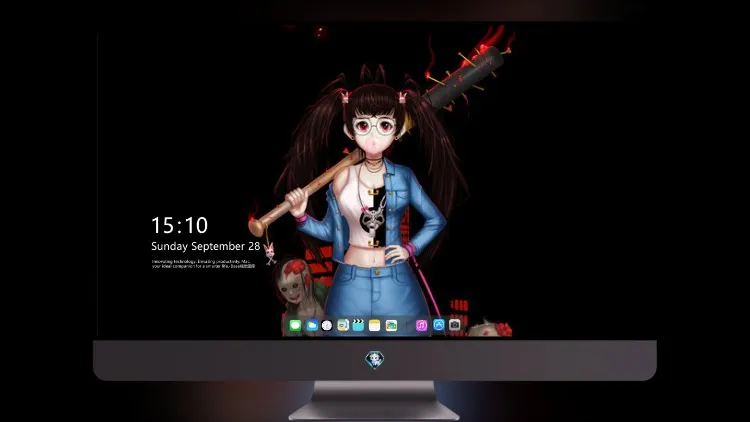This screenshot has height=422, width=750.
Task: Open the Camera app in the dock
Action: (455, 325)
